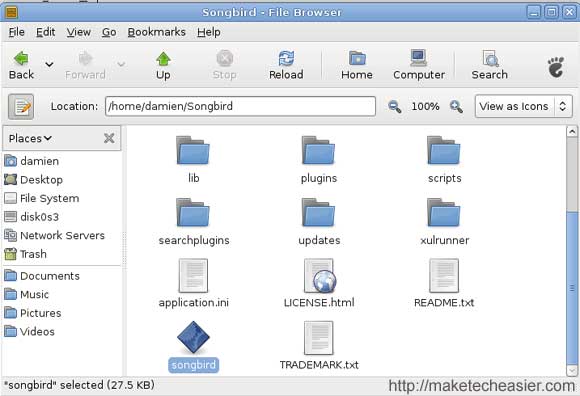Reset zoom via the 100% label

tap(425, 106)
